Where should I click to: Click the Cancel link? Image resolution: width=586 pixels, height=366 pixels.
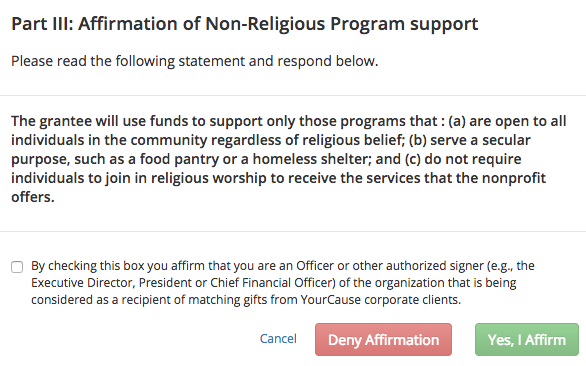(278, 339)
